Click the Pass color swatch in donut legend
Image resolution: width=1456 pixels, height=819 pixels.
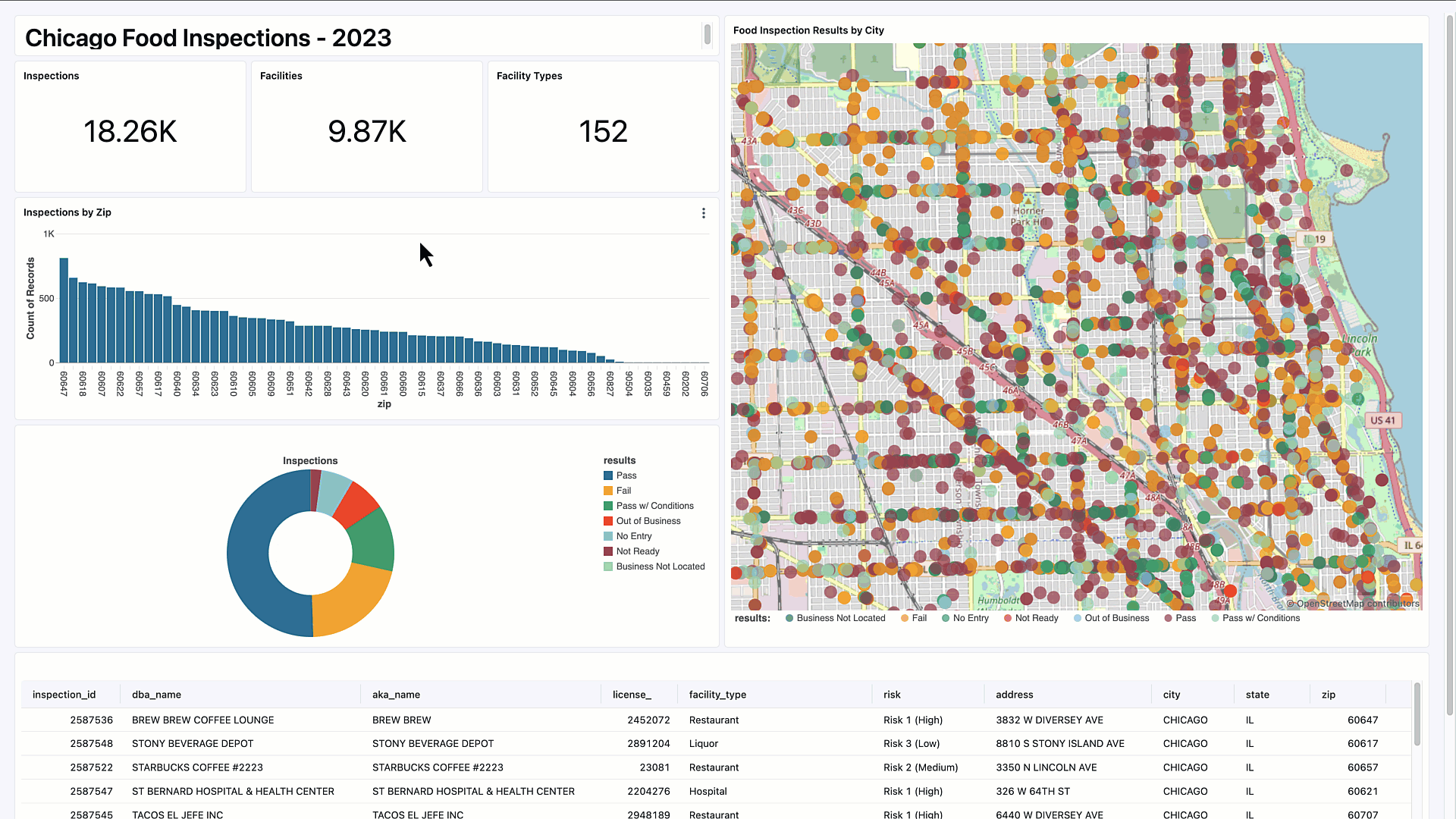[x=608, y=475]
